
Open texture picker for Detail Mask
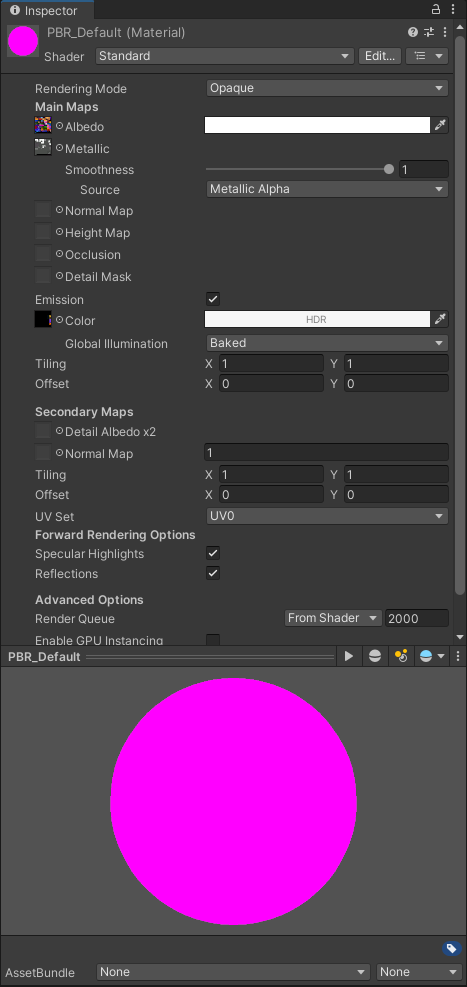coord(60,276)
